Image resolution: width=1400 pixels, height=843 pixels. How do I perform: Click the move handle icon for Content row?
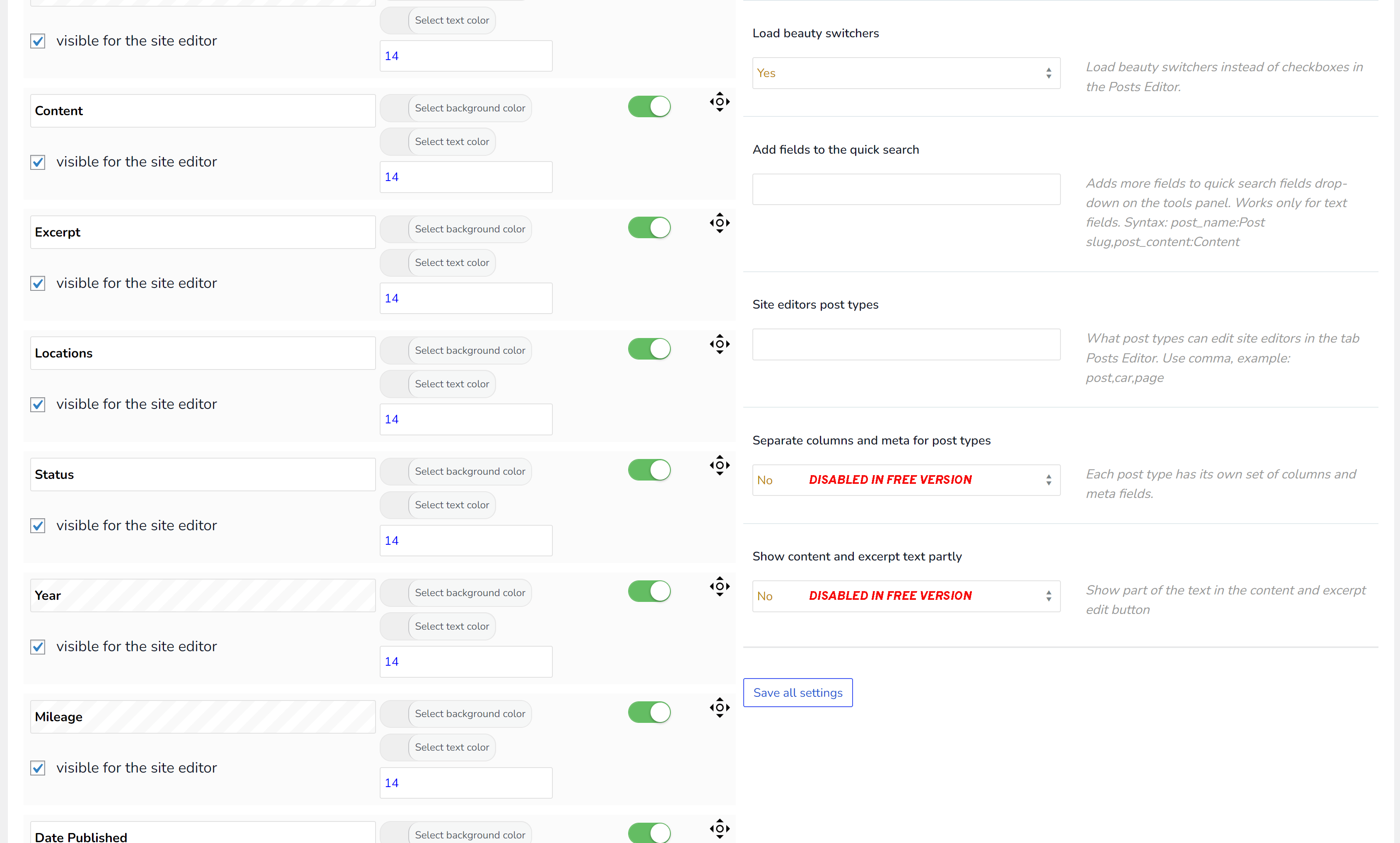coord(719,101)
